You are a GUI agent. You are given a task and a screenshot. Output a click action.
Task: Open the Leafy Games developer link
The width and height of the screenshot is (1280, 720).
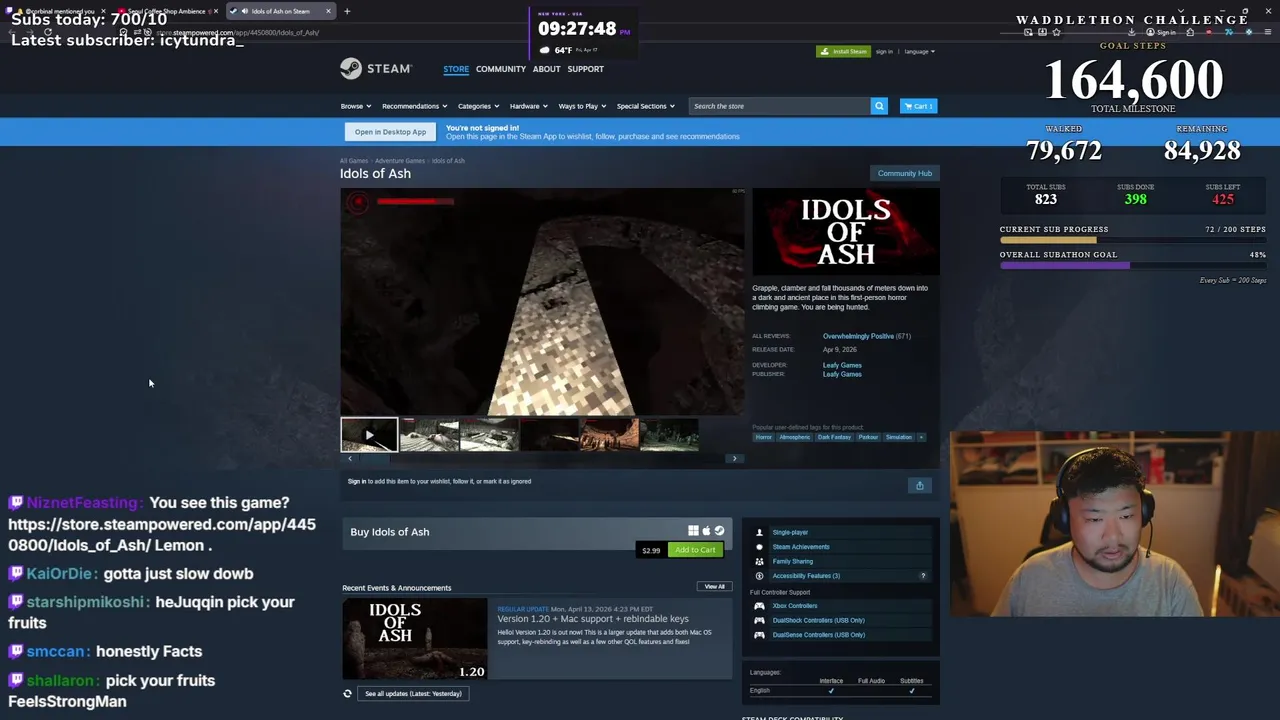coord(842,365)
